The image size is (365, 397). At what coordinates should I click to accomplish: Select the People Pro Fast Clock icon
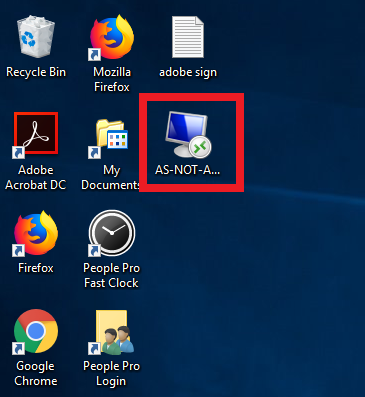click(x=112, y=233)
